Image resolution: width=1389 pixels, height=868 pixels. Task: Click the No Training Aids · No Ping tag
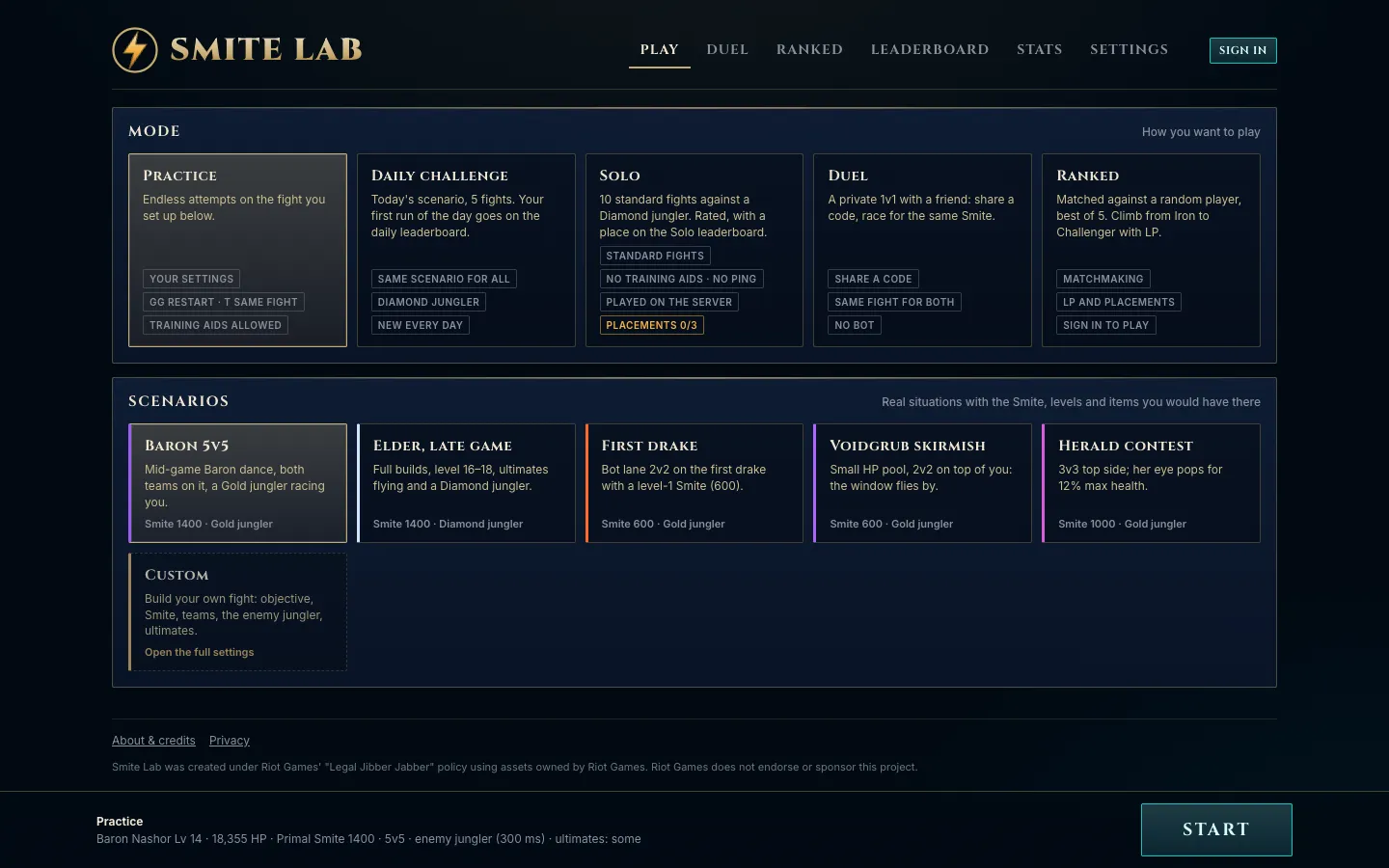click(681, 279)
